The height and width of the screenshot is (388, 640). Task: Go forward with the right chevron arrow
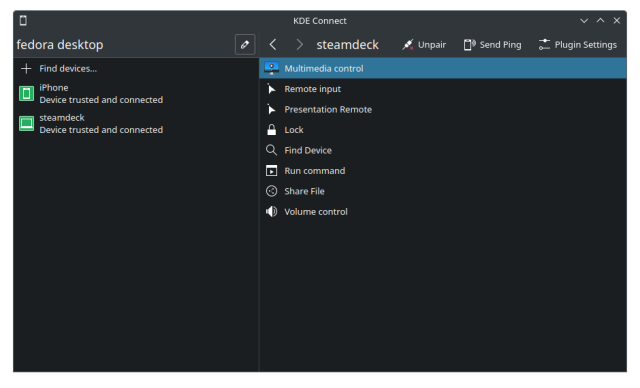(x=299, y=44)
